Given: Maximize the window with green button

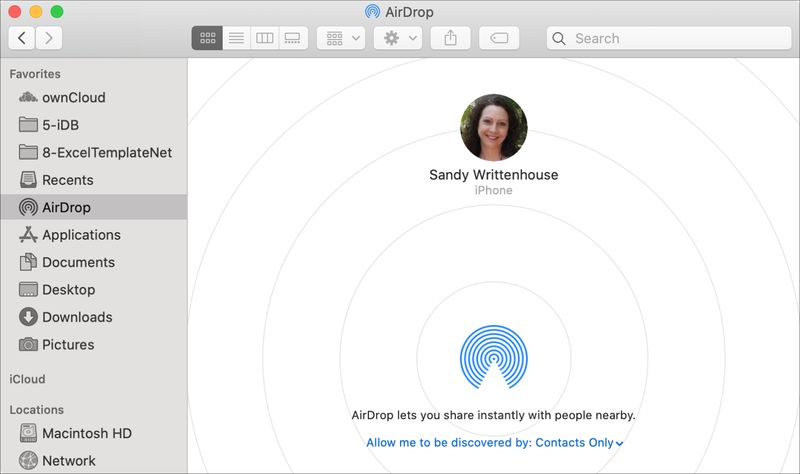Looking at the screenshot, I should tap(57, 11).
